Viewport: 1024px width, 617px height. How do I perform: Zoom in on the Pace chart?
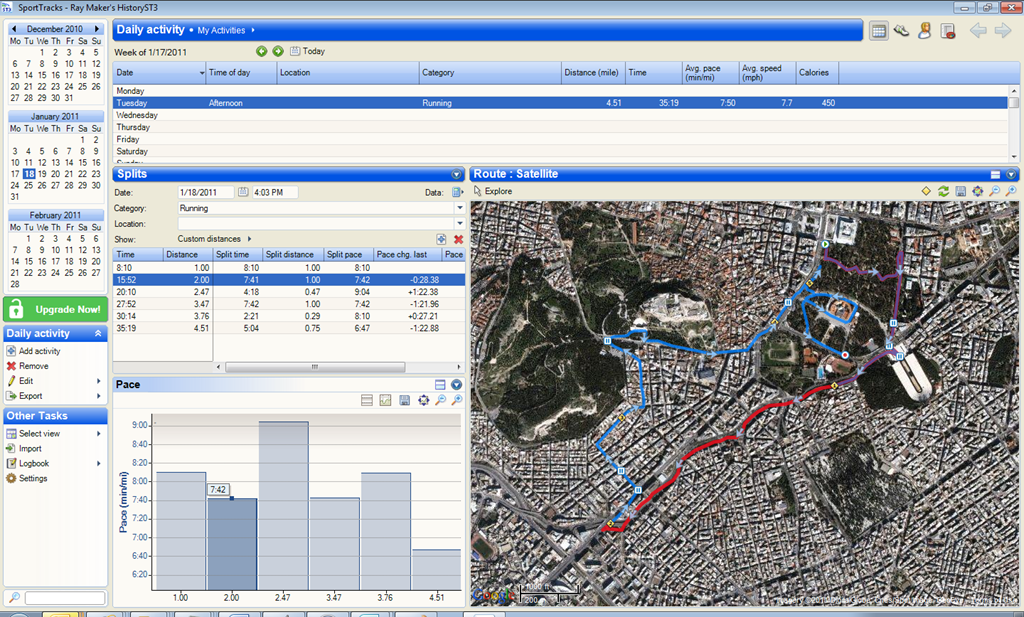(x=457, y=400)
